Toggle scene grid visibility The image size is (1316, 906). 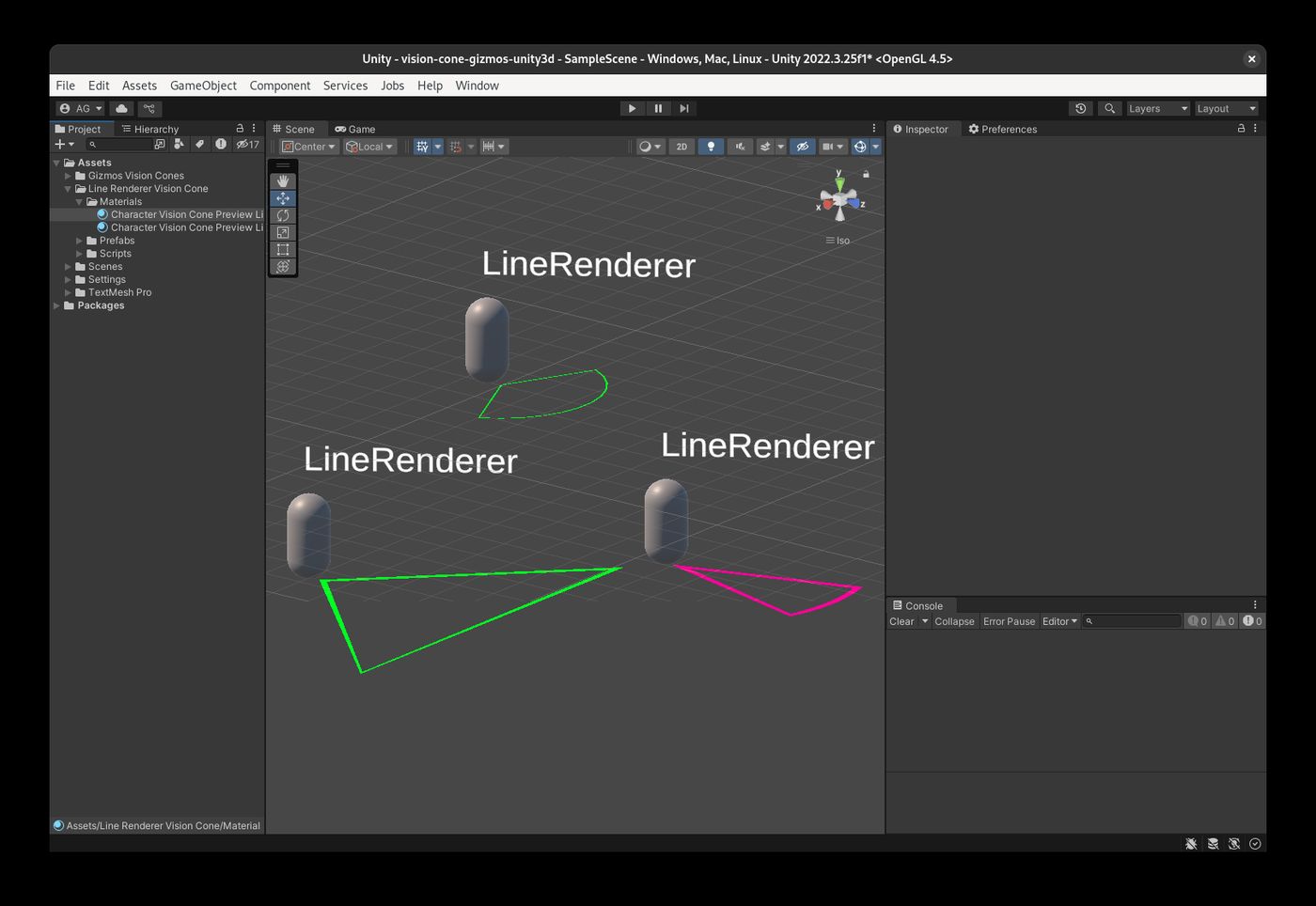tap(422, 147)
